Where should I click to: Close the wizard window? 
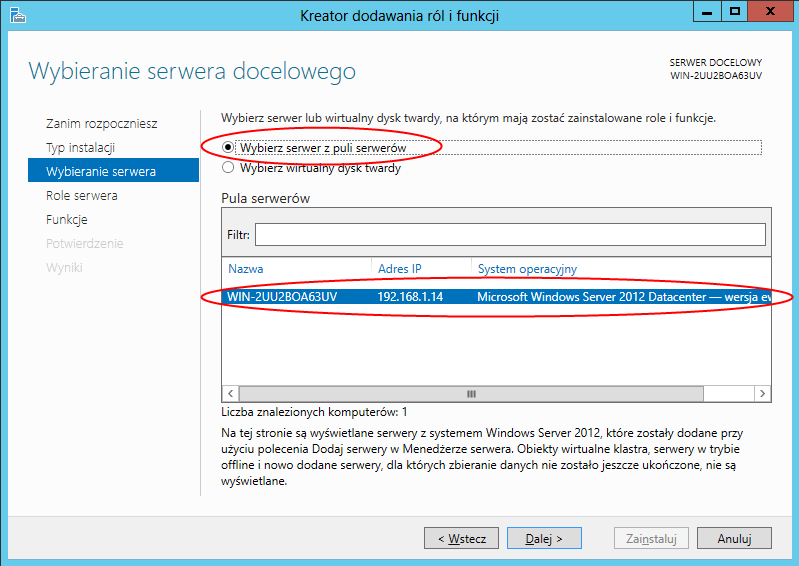click(770, 12)
